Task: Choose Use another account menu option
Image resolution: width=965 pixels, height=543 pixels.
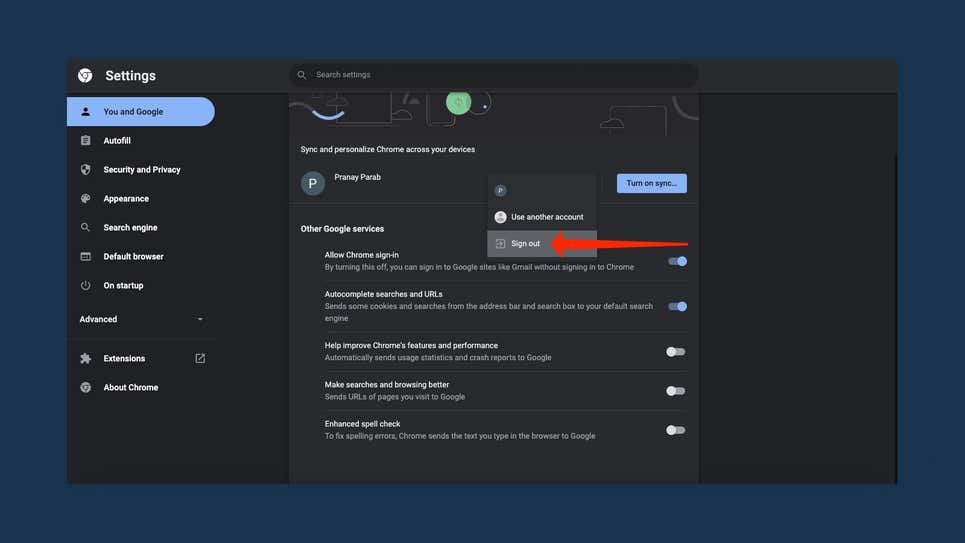Action: 546,217
